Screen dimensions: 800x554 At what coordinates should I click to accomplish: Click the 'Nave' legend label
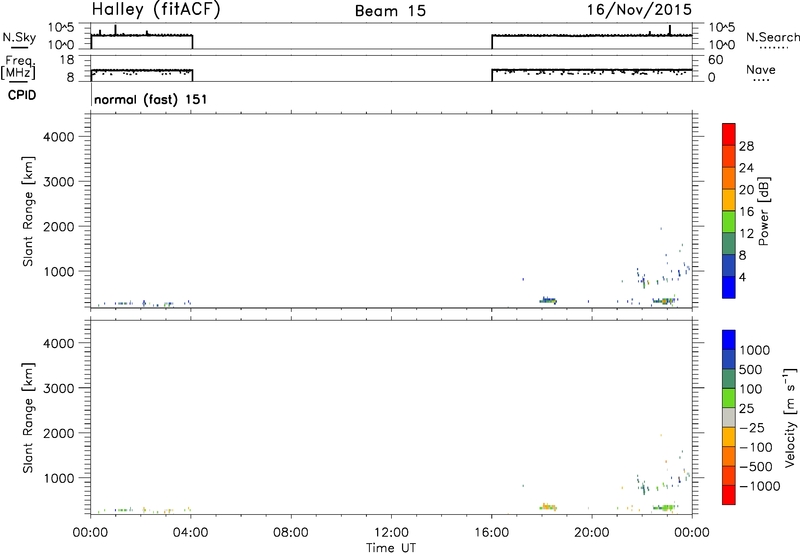pyautogui.click(x=761, y=69)
